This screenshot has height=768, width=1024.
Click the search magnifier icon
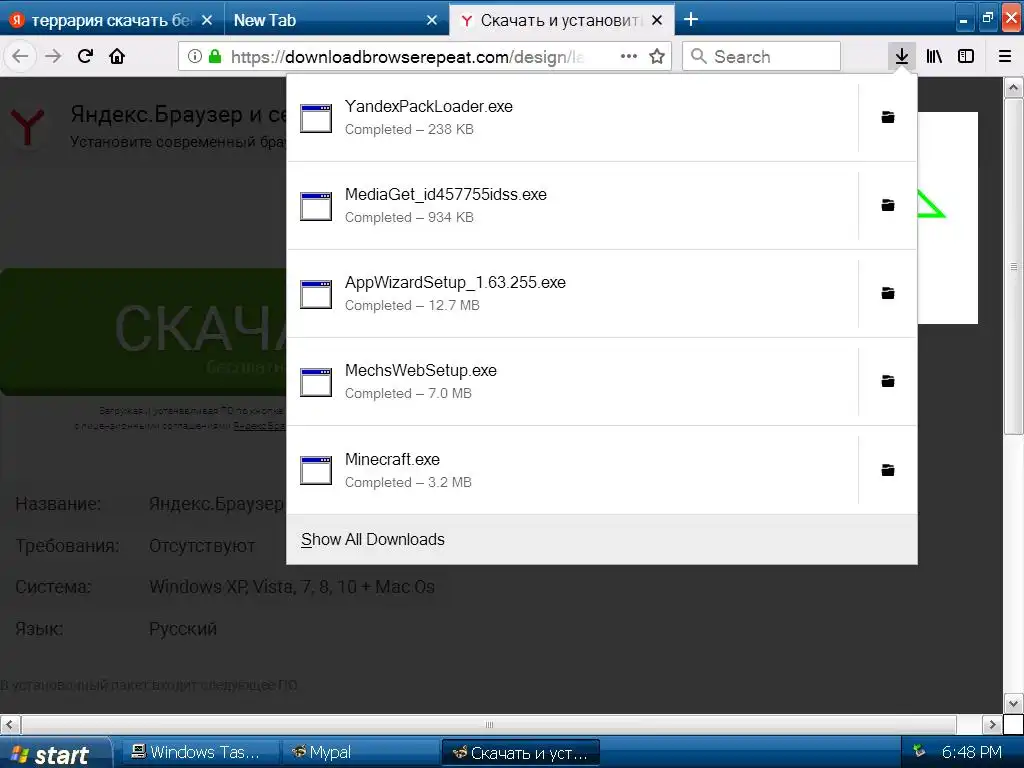(698, 56)
